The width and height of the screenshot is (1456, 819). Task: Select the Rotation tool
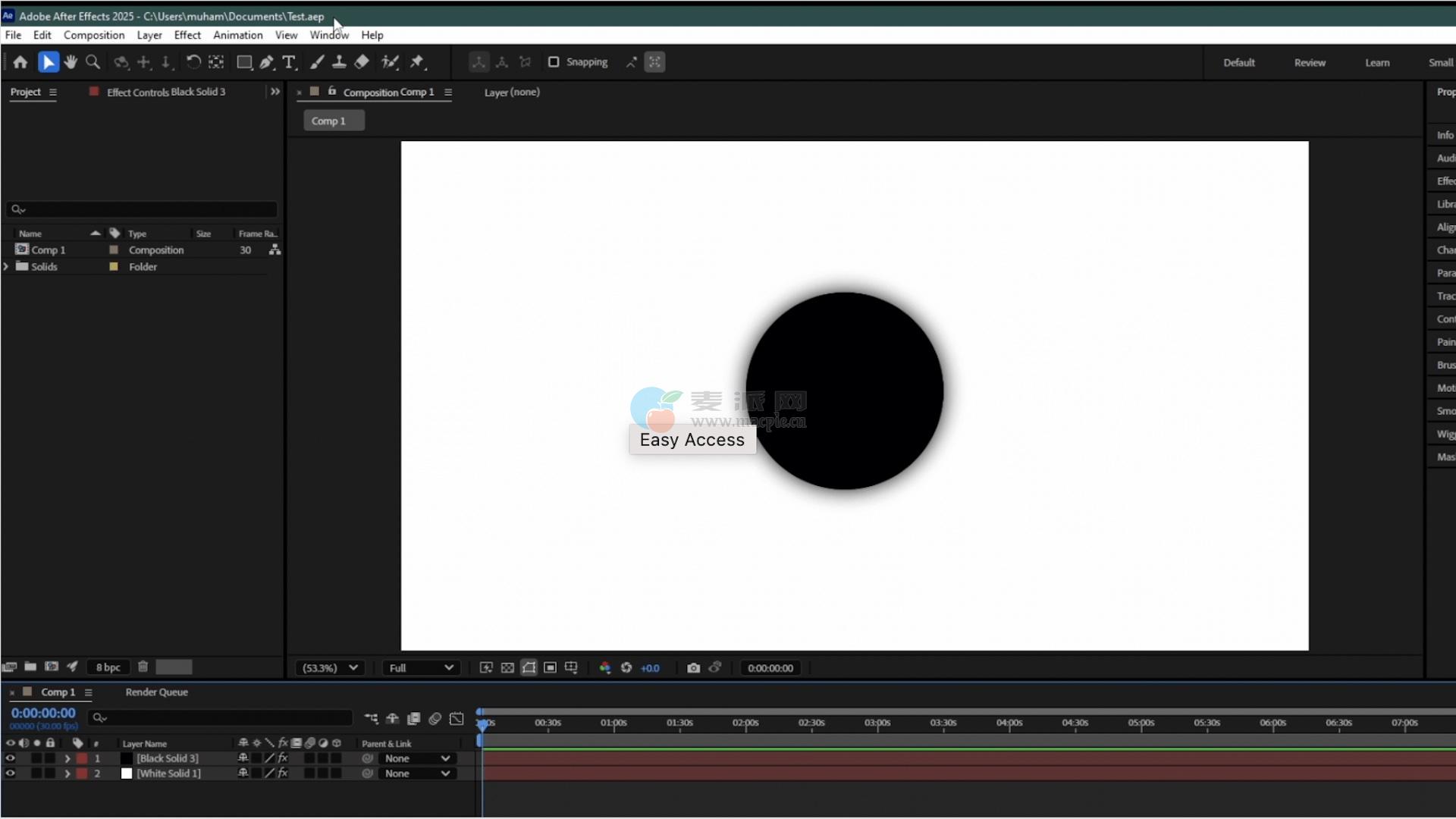193,62
